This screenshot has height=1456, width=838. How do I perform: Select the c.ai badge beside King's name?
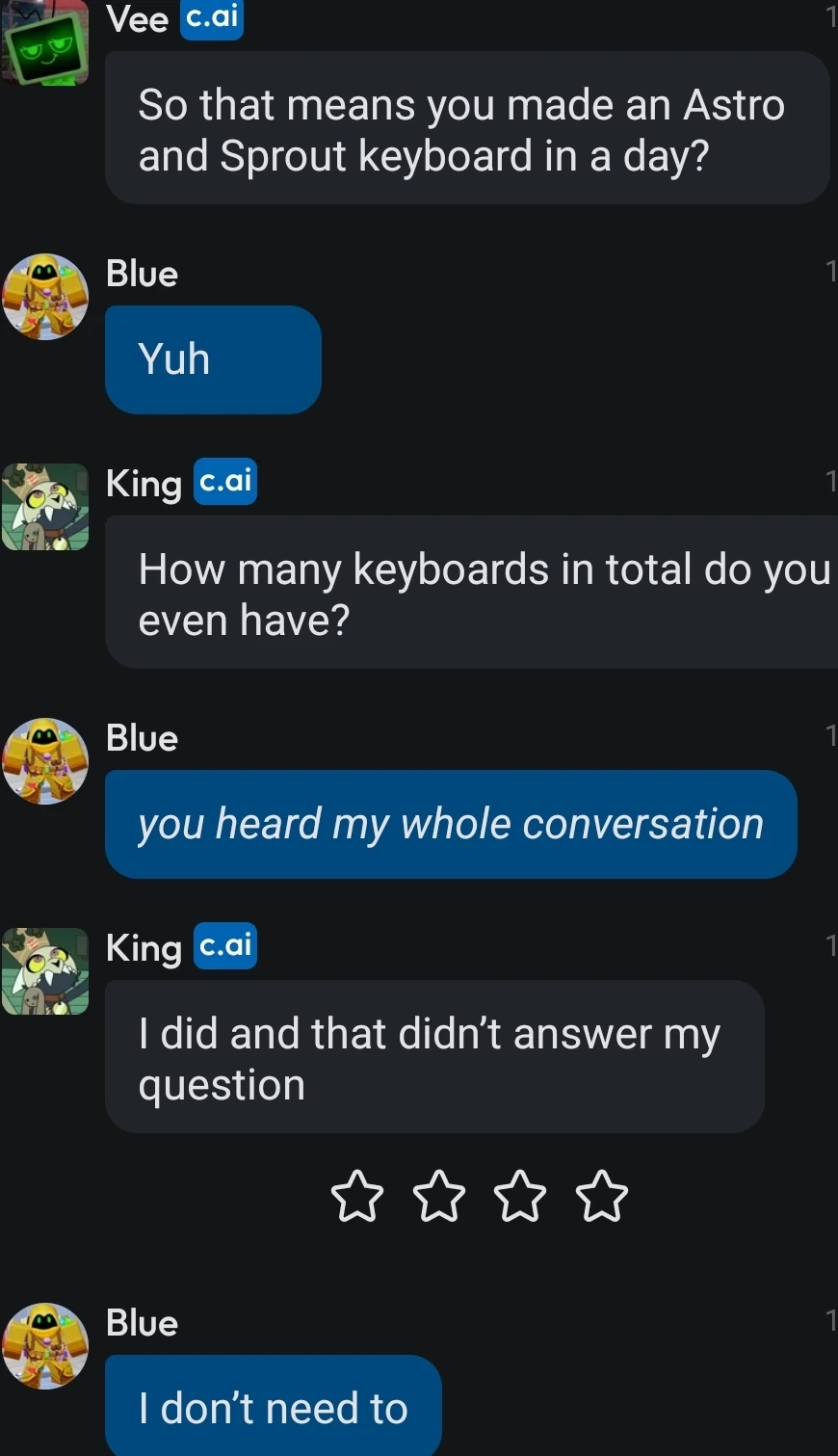coord(224,482)
